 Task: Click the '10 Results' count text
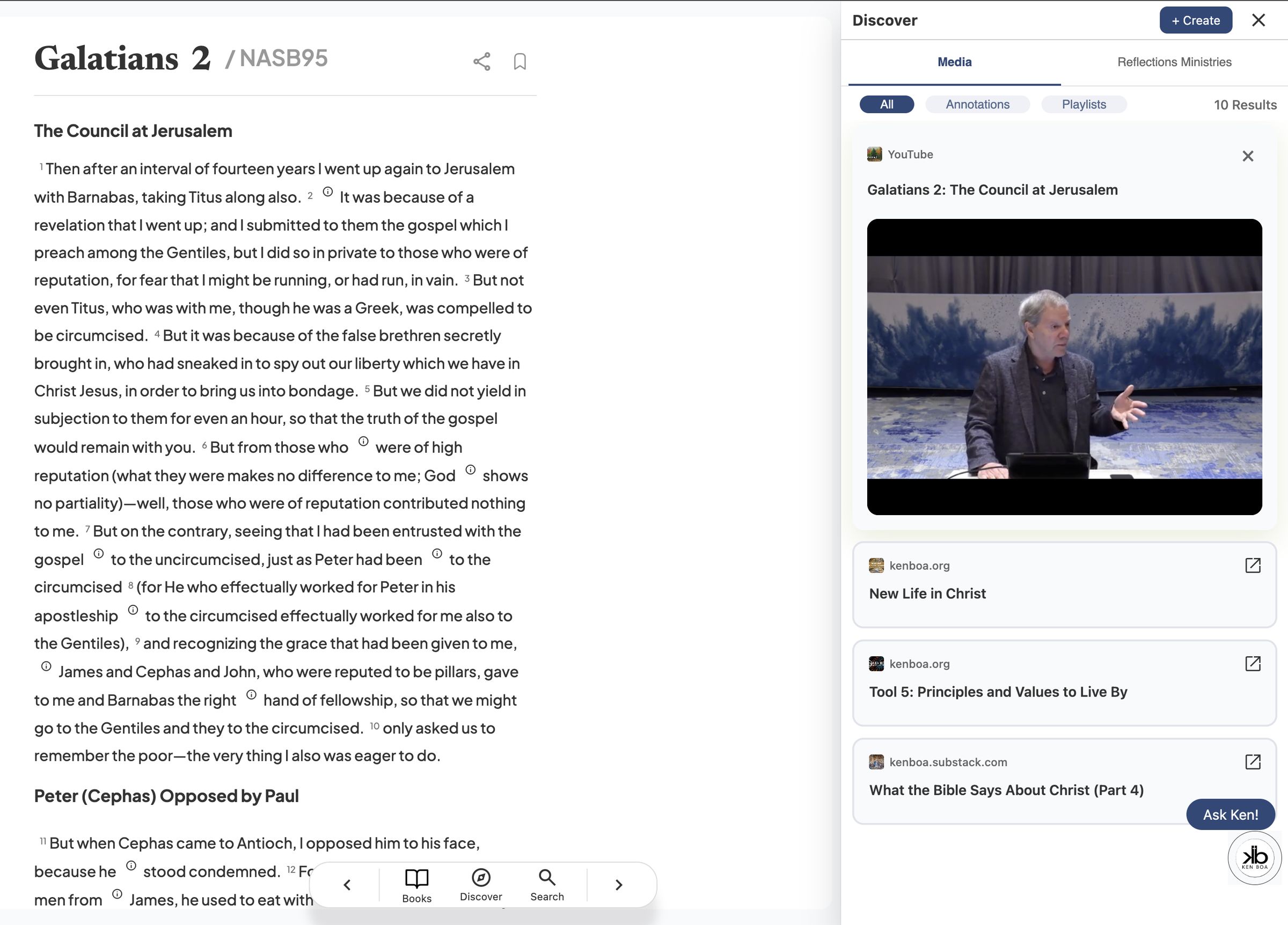(1245, 105)
